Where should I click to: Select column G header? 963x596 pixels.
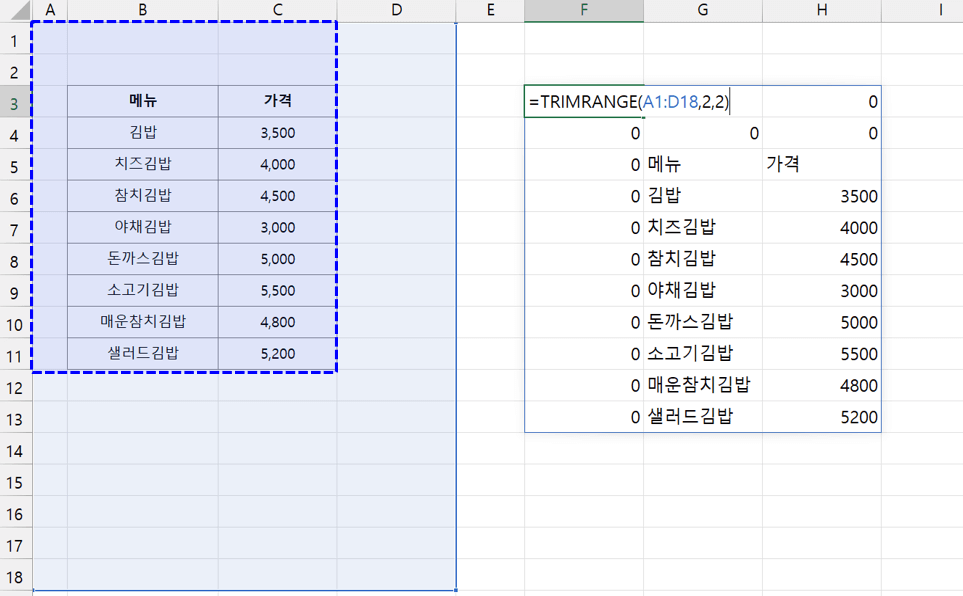click(703, 10)
